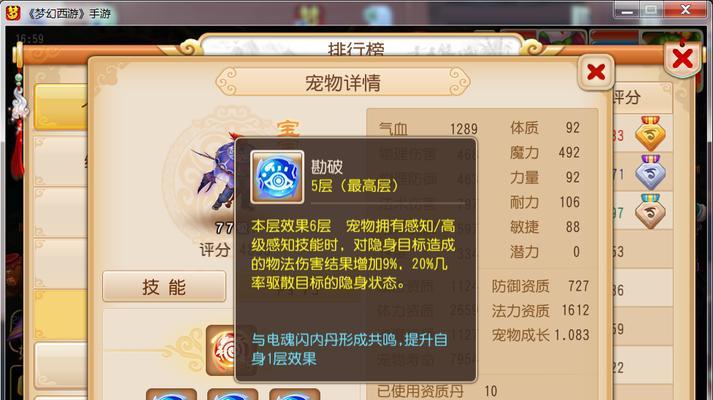Close the 宠物详情 pet details panel
Screen dimensions: 713x400
(596, 72)
